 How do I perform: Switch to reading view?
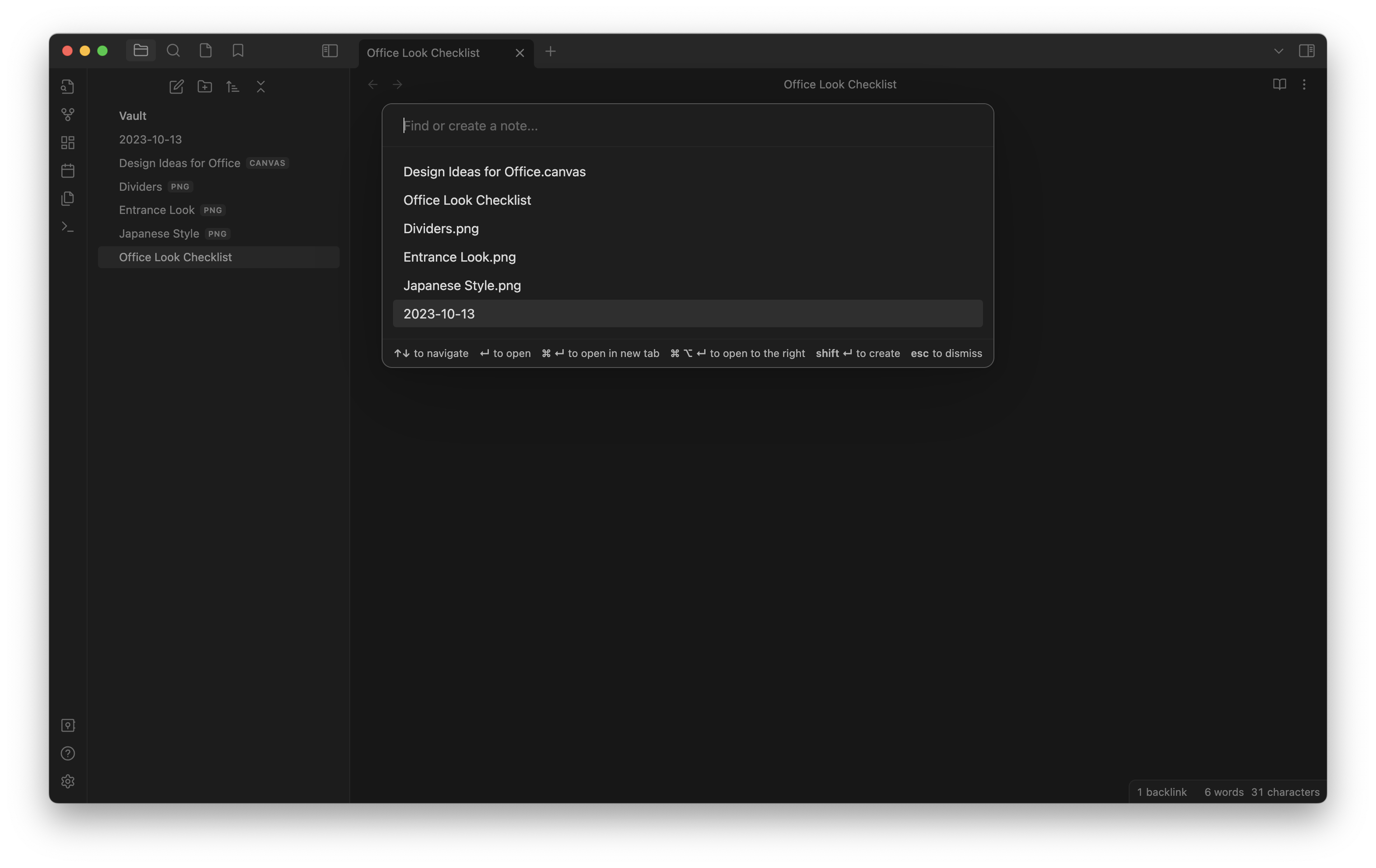click(x=1279, y=84)
